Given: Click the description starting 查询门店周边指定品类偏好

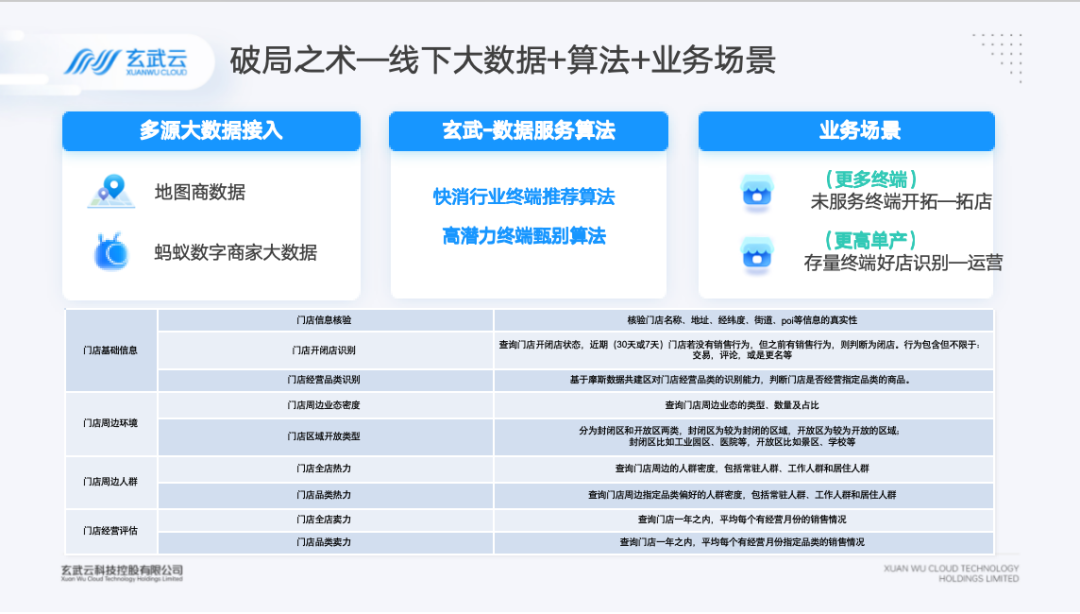Looking at the screenshot, I should point(742,495).
